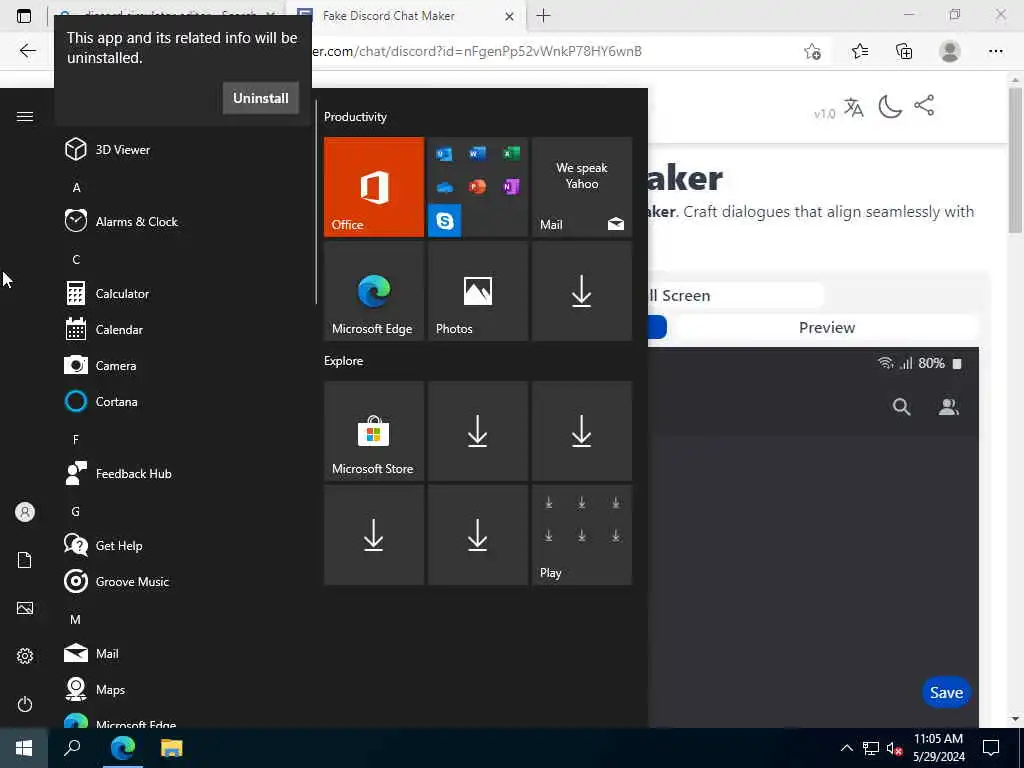Click the Save button
Image resolution: width=1024 pixels, height=768 pixels.
(946, 692)
